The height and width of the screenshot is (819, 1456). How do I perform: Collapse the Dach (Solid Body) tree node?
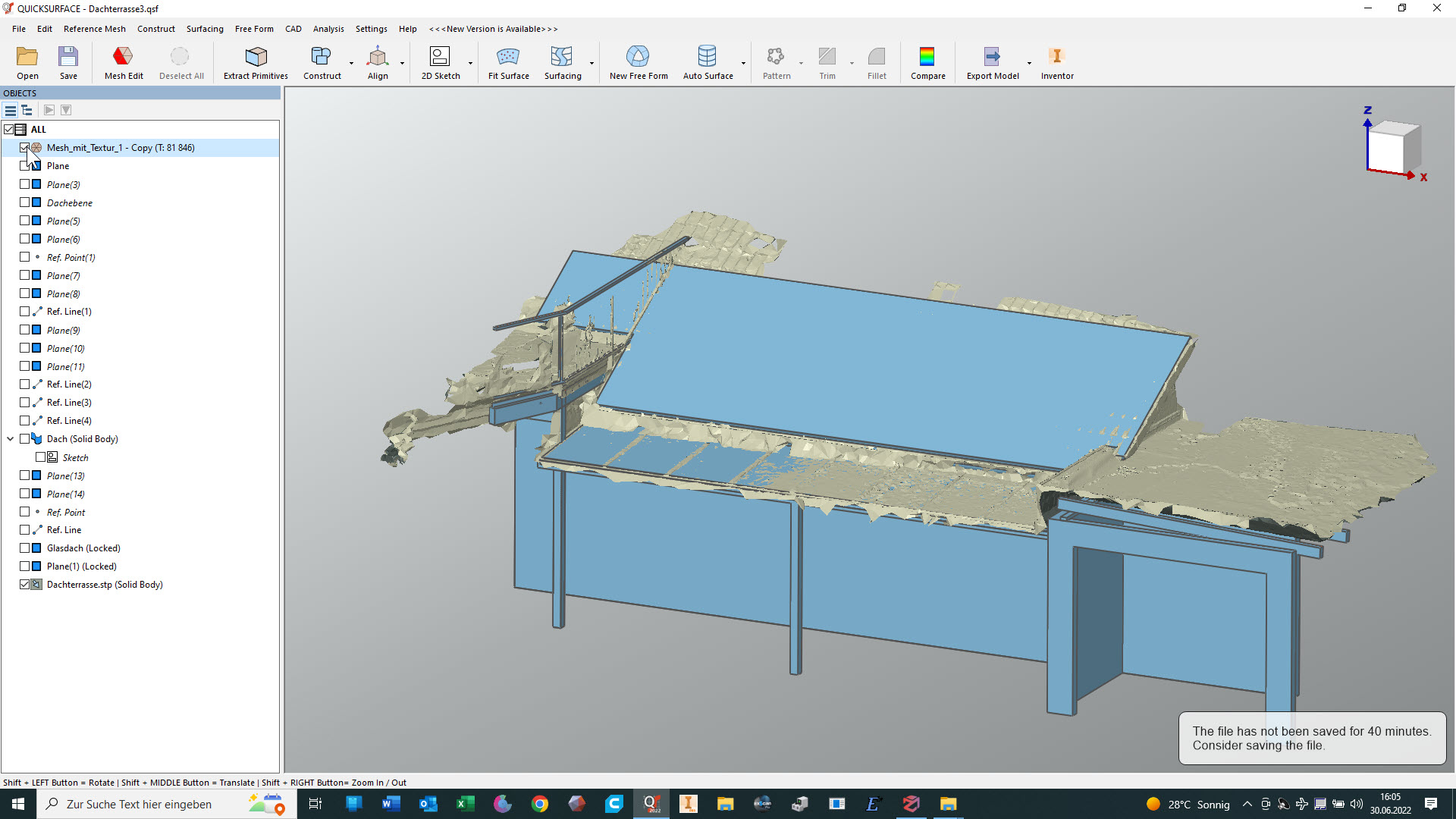[x=11, y=439]
